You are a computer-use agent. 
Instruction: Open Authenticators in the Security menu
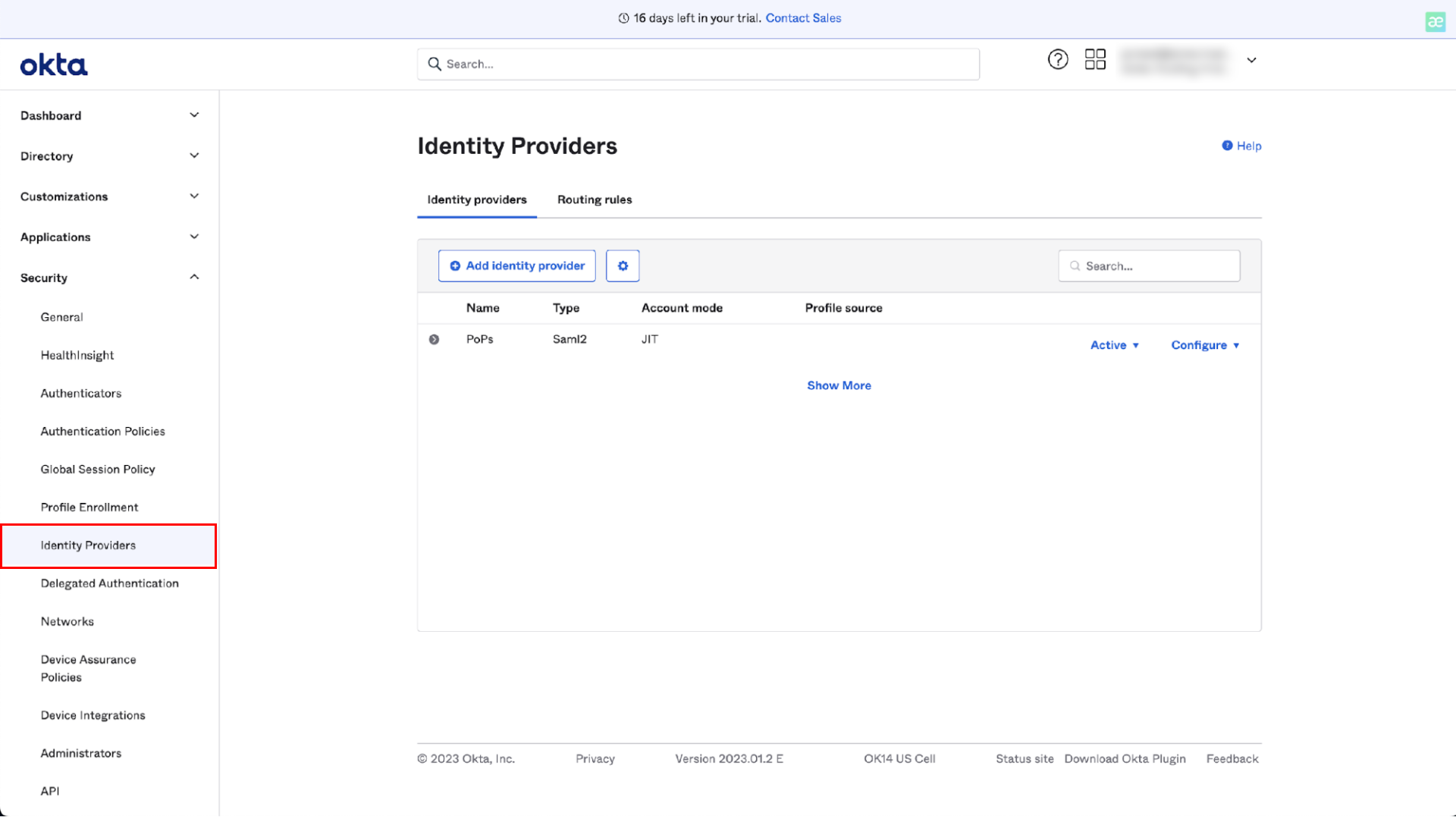pyautogui.click(x=81, y=393)
